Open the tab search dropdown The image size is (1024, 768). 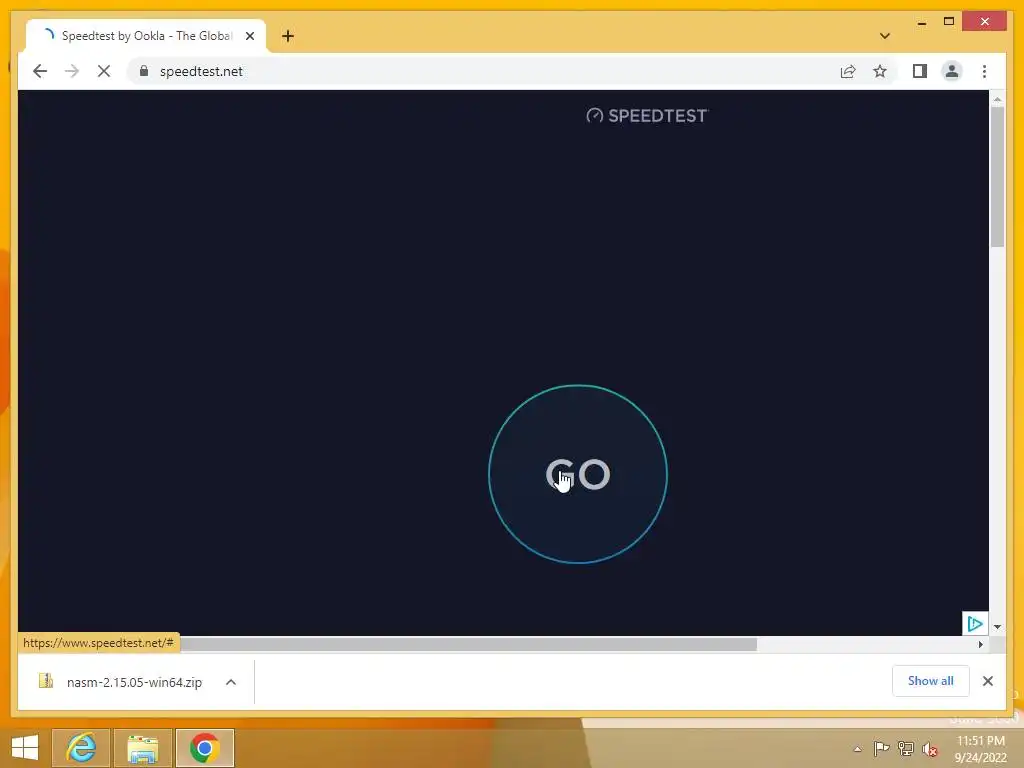click(x=884, y=36)
